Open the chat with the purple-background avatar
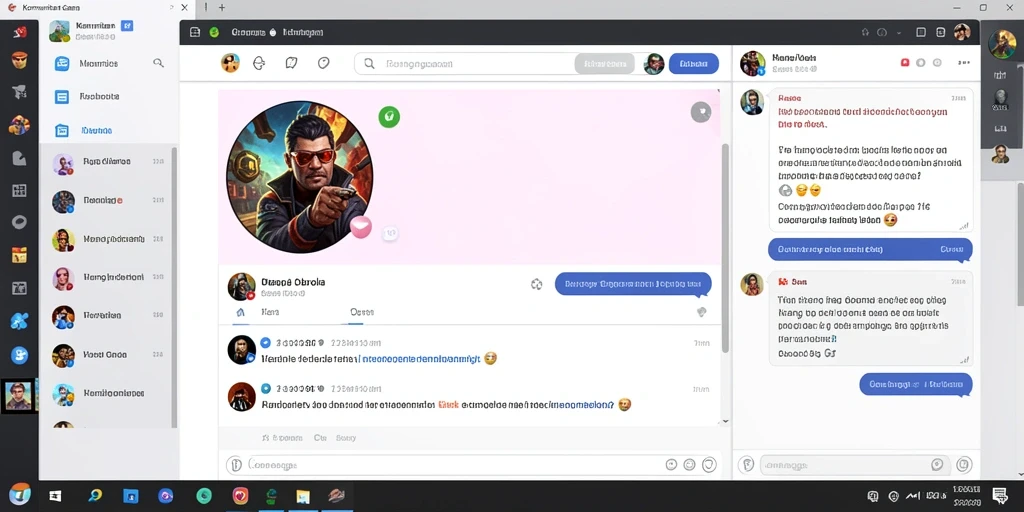 coord(108,162)
